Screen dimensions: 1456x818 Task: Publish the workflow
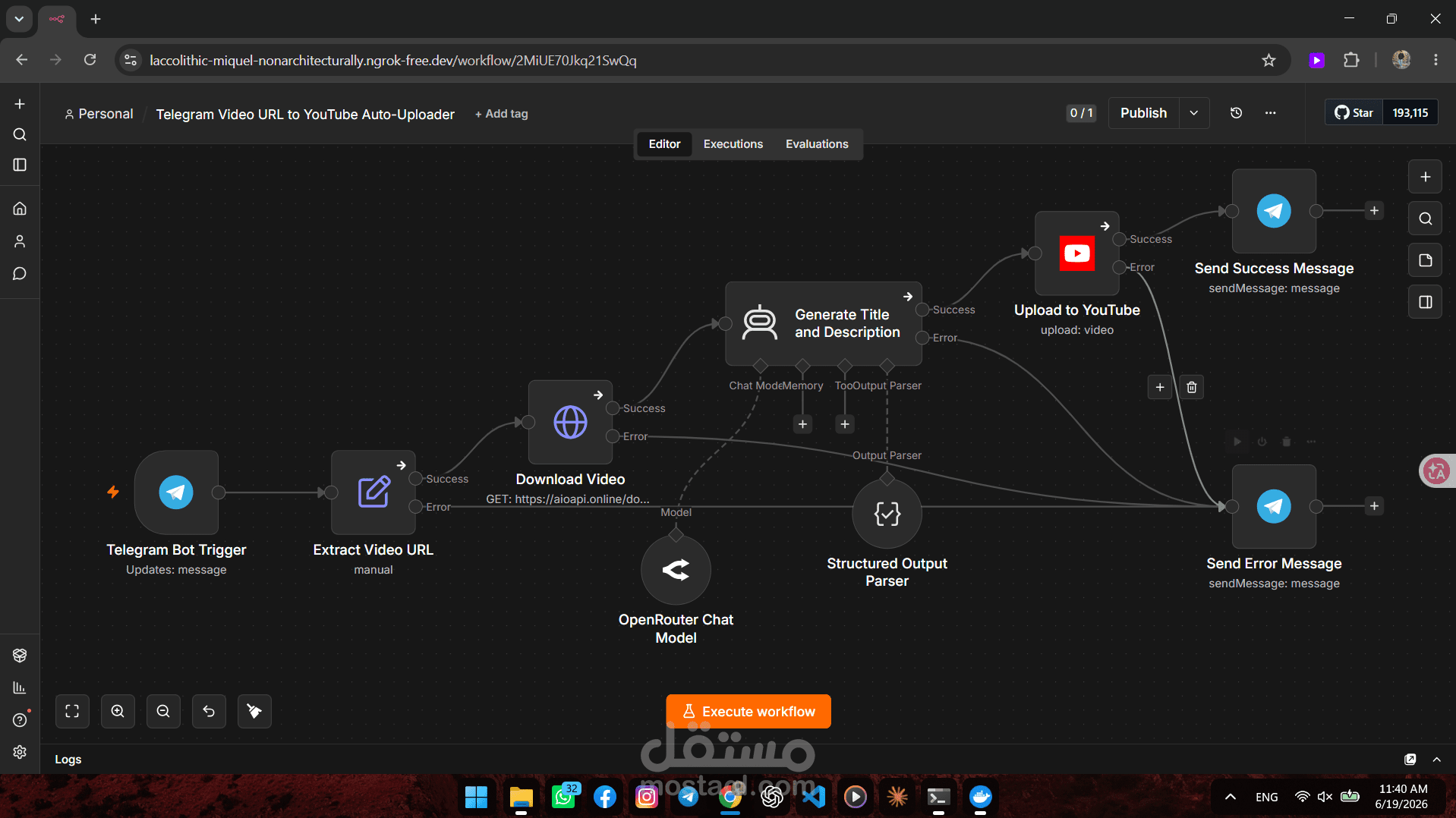[x=1143, y=113]
